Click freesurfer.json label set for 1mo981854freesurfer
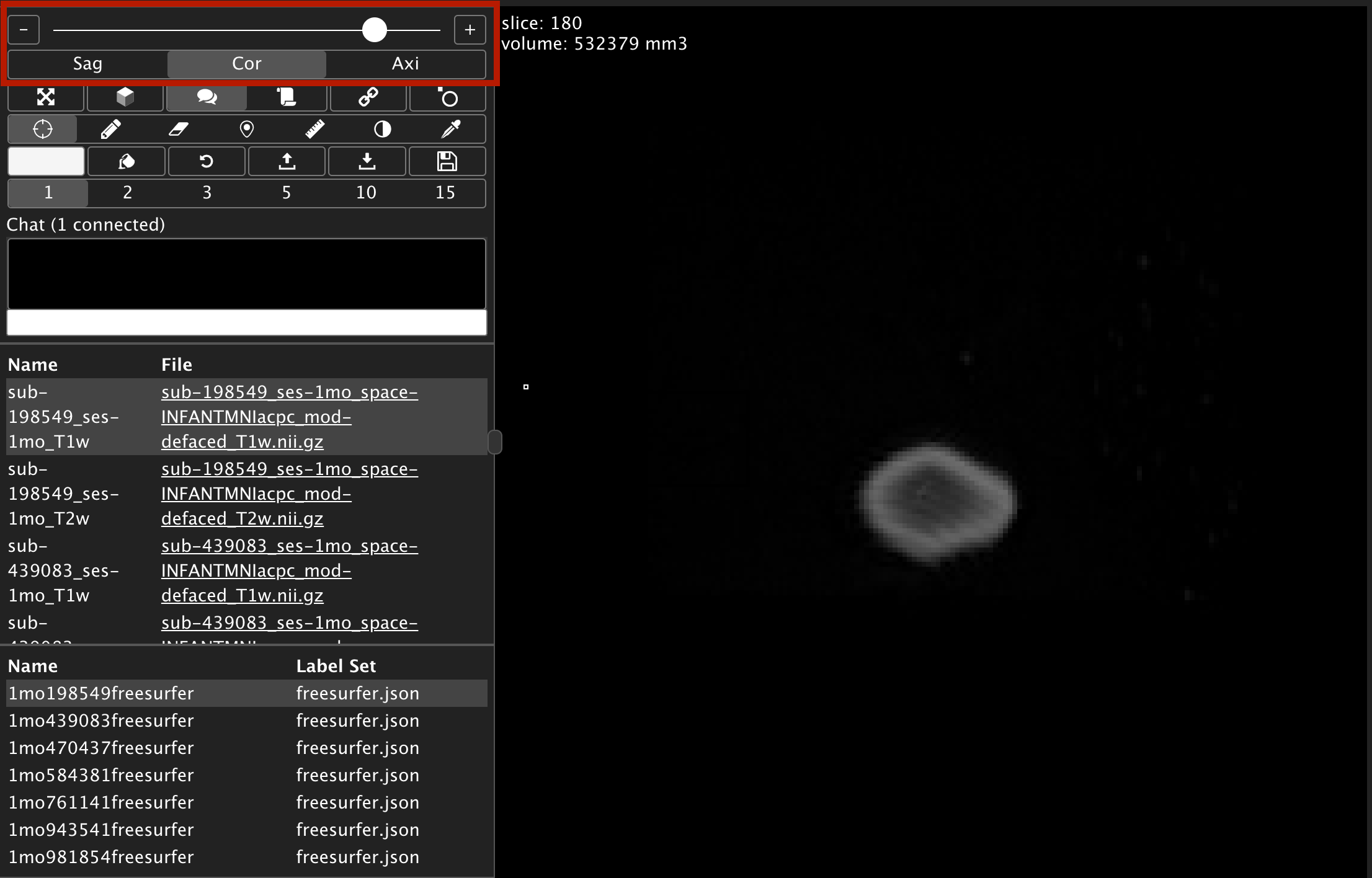1372x878 pixels. click(x=358, y=857)
